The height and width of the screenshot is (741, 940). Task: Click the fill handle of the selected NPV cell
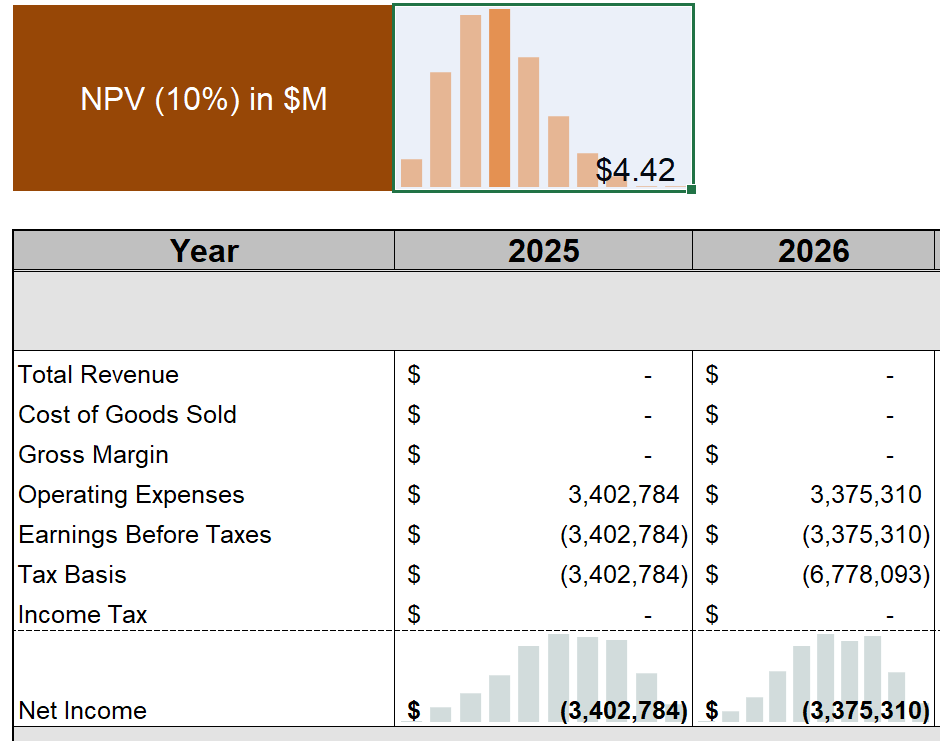pyautogui.click(x=691, y=188)
